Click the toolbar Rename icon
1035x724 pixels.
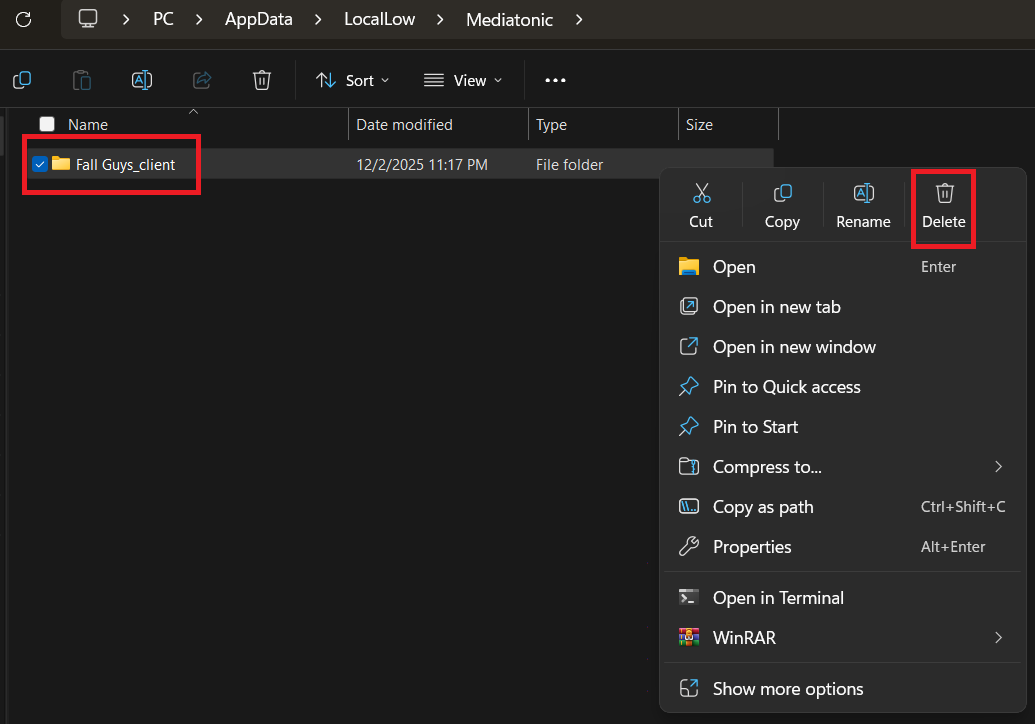point(142,80)
